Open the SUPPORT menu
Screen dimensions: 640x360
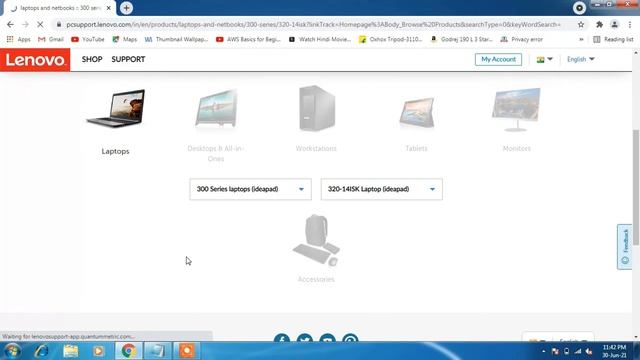coord(128,59)
